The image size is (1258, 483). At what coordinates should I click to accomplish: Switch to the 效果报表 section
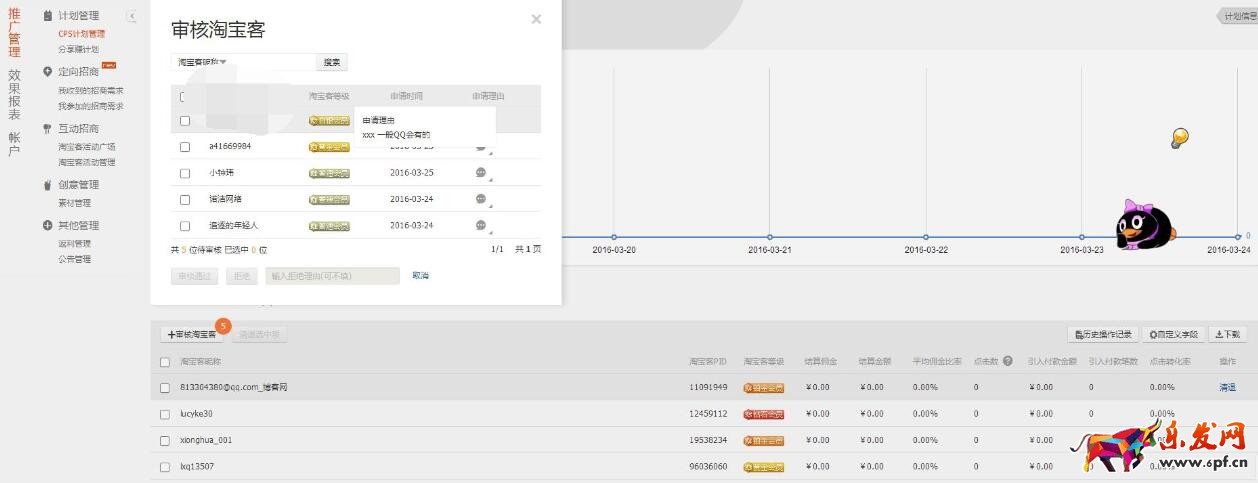[x=14, y=95]
